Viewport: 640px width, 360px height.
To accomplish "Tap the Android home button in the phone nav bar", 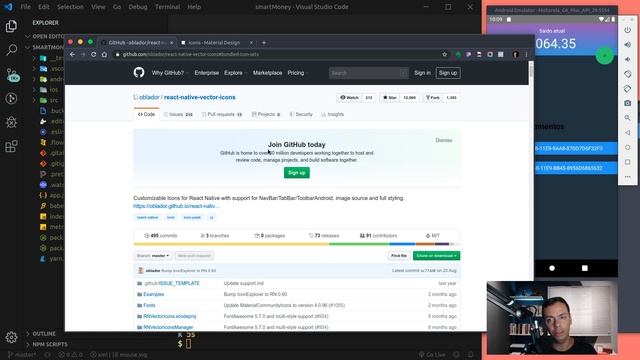I will (552, 268).
